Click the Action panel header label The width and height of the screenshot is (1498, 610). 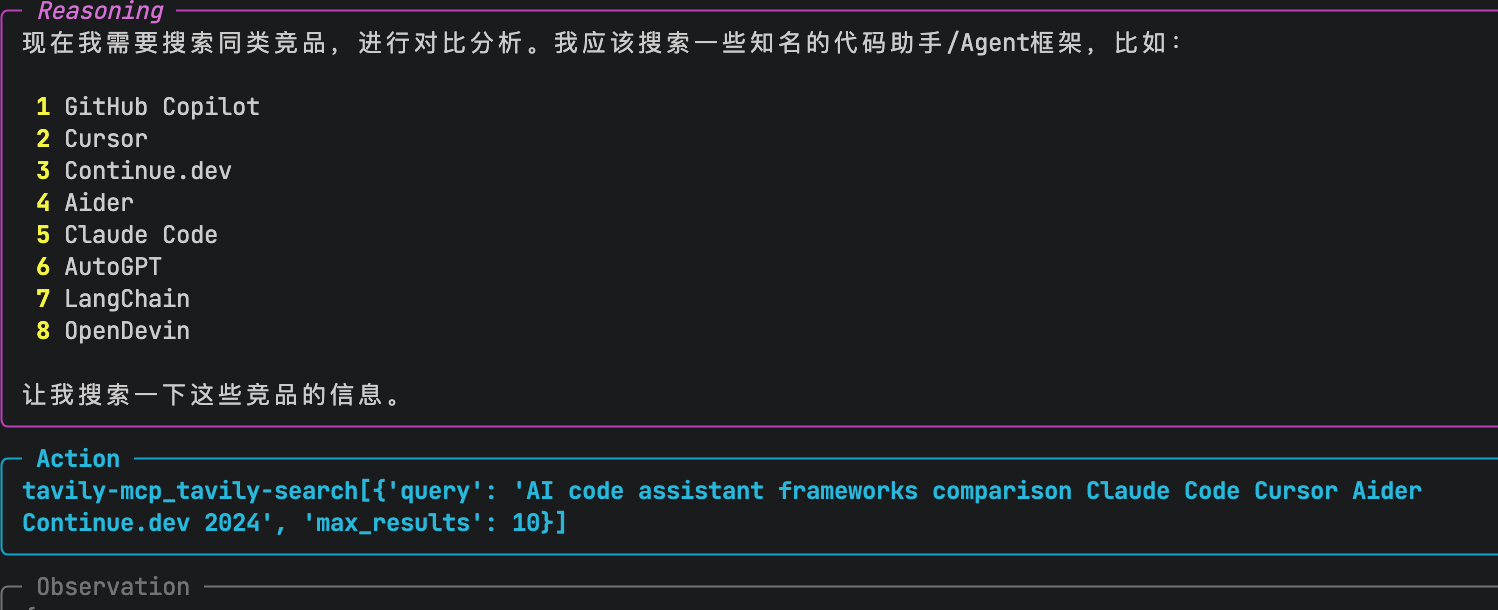coord(78,459)
